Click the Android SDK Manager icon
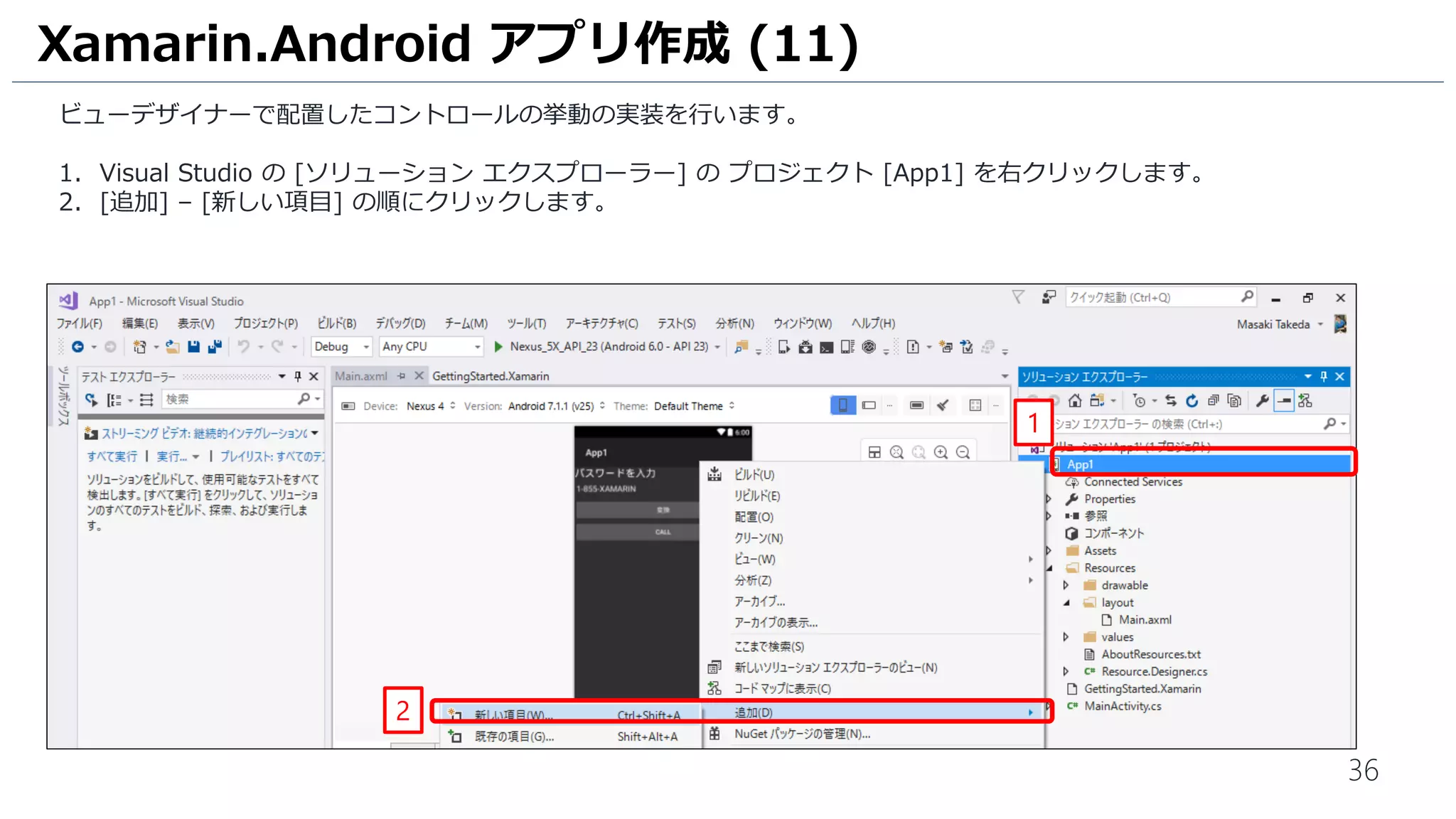The width and height of the screenshot is (1456, 819). click(x=805, y=347)
